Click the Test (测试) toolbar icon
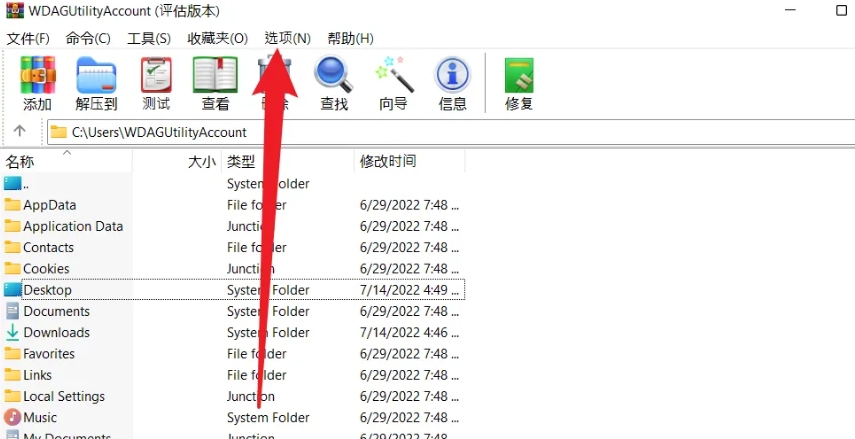Screen dimensions: 855x439 tap(156, 76)
